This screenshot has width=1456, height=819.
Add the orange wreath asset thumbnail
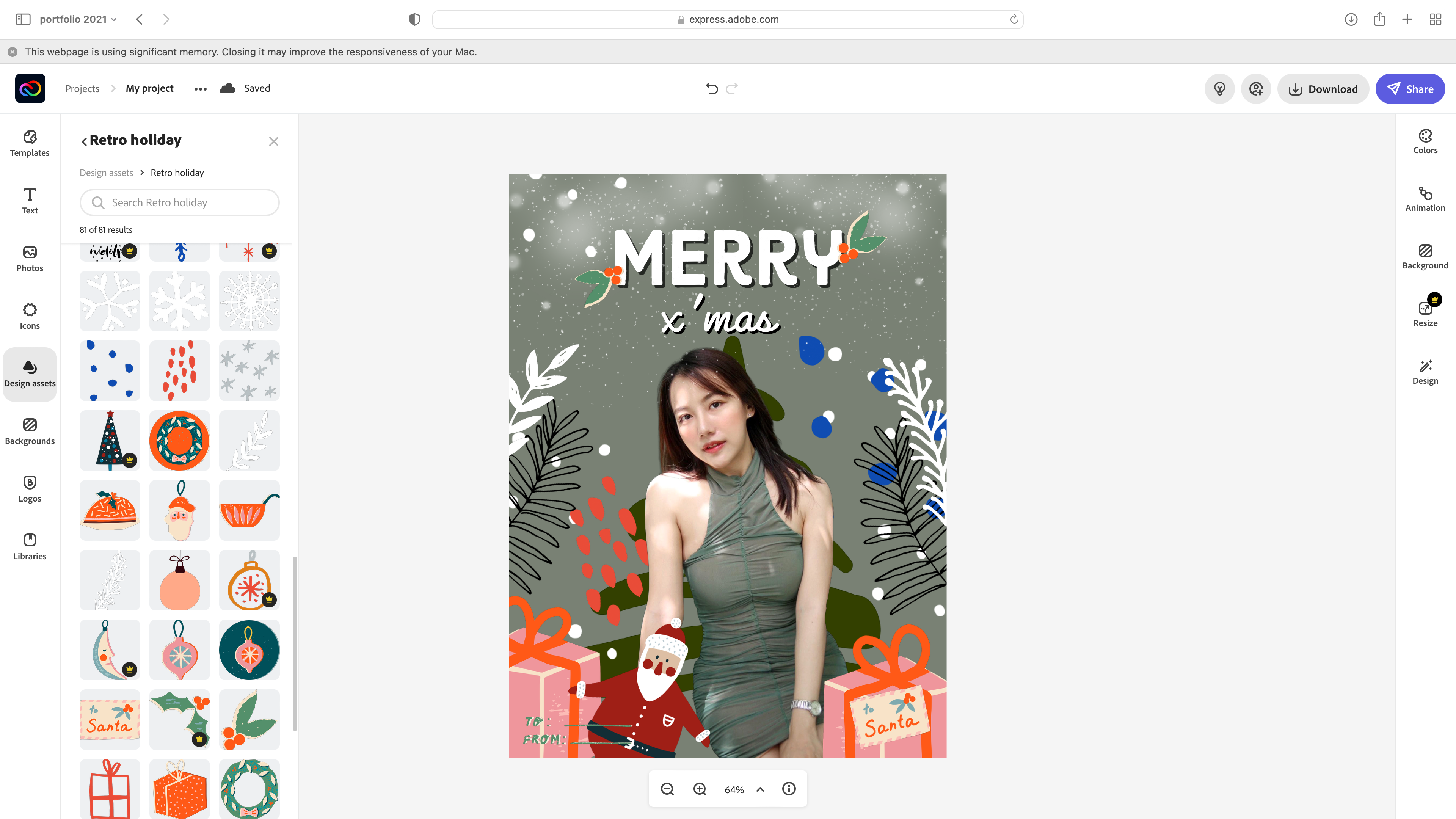coord(179,440)
